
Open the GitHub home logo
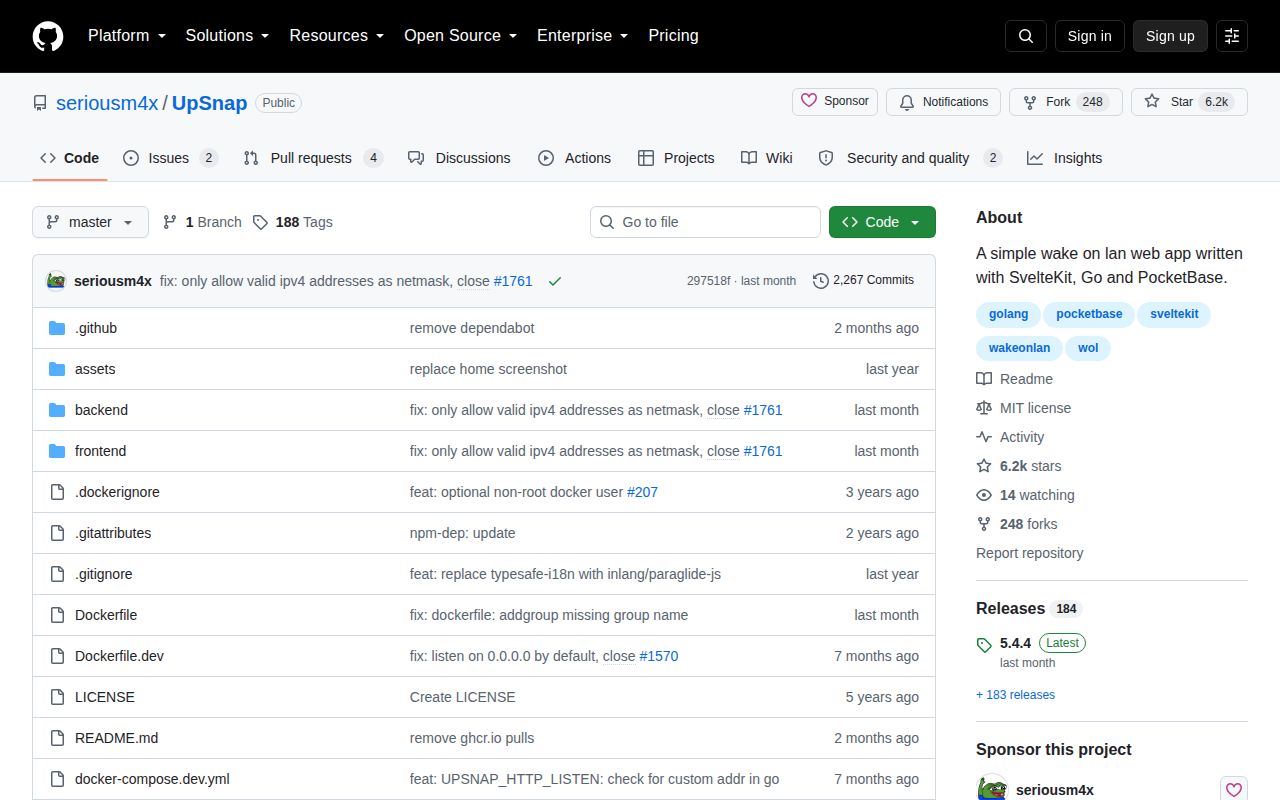coord(48,36)
